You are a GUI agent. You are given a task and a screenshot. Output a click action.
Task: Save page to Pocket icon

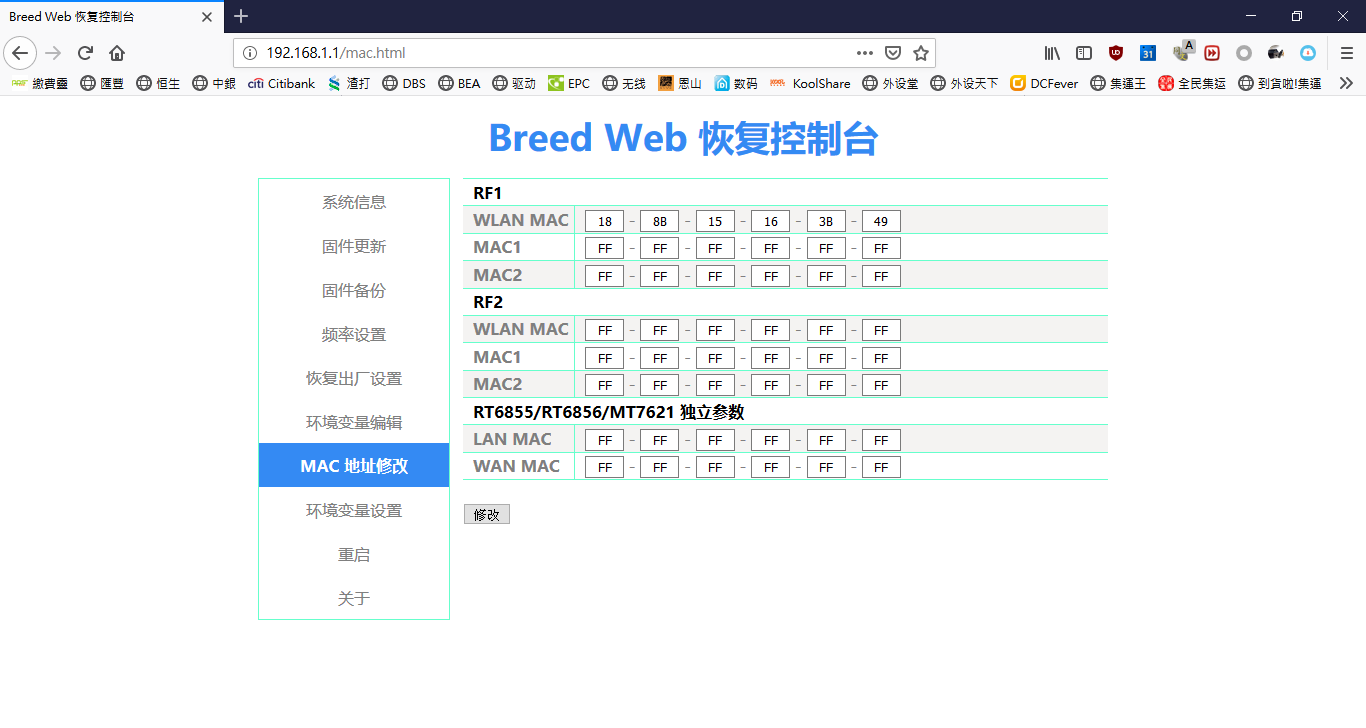coord(893,53)
